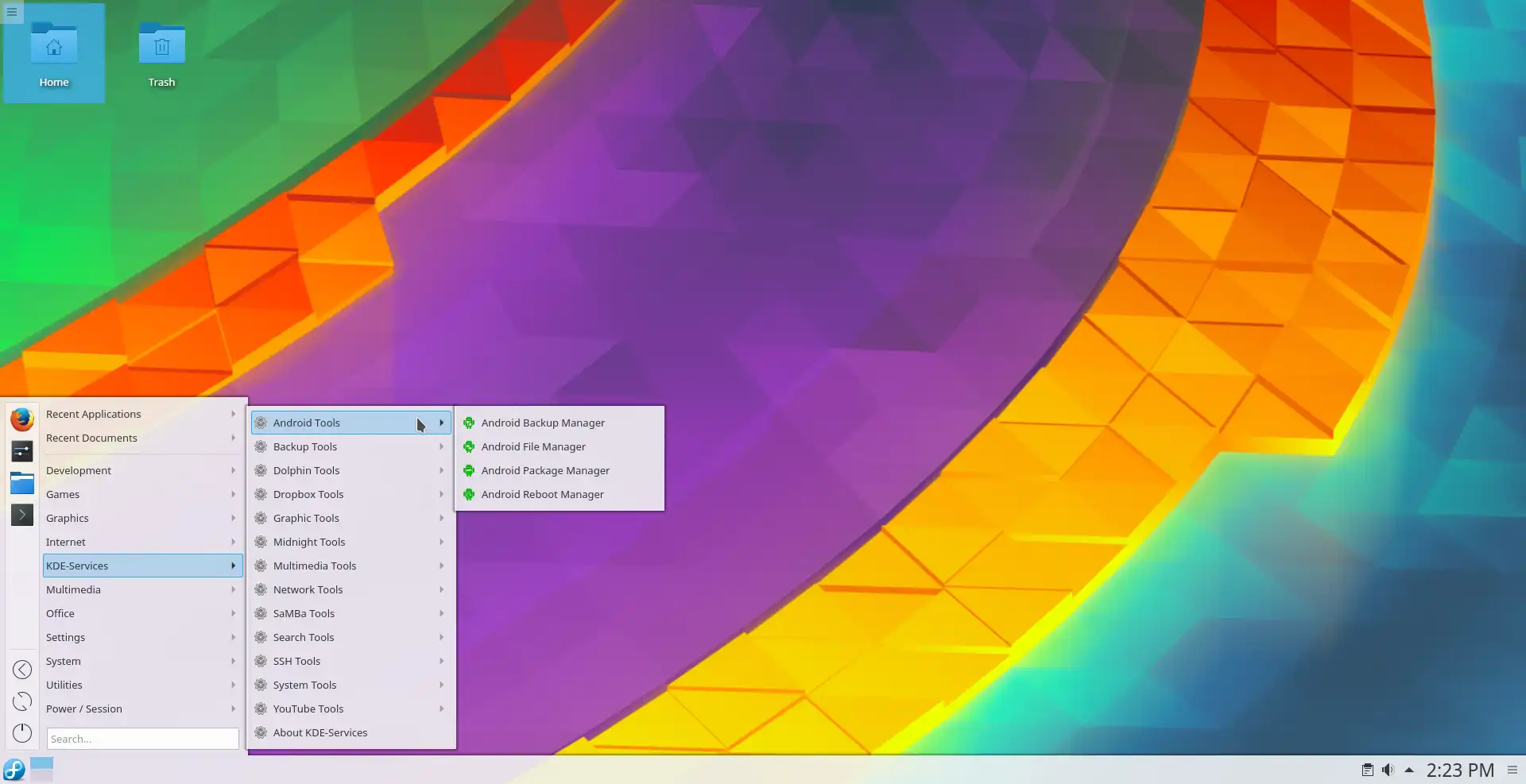Click the gear icon beside About KDE-Services
The height and width of the screenshot is (784, 1526).
click(x=261, y=732)
